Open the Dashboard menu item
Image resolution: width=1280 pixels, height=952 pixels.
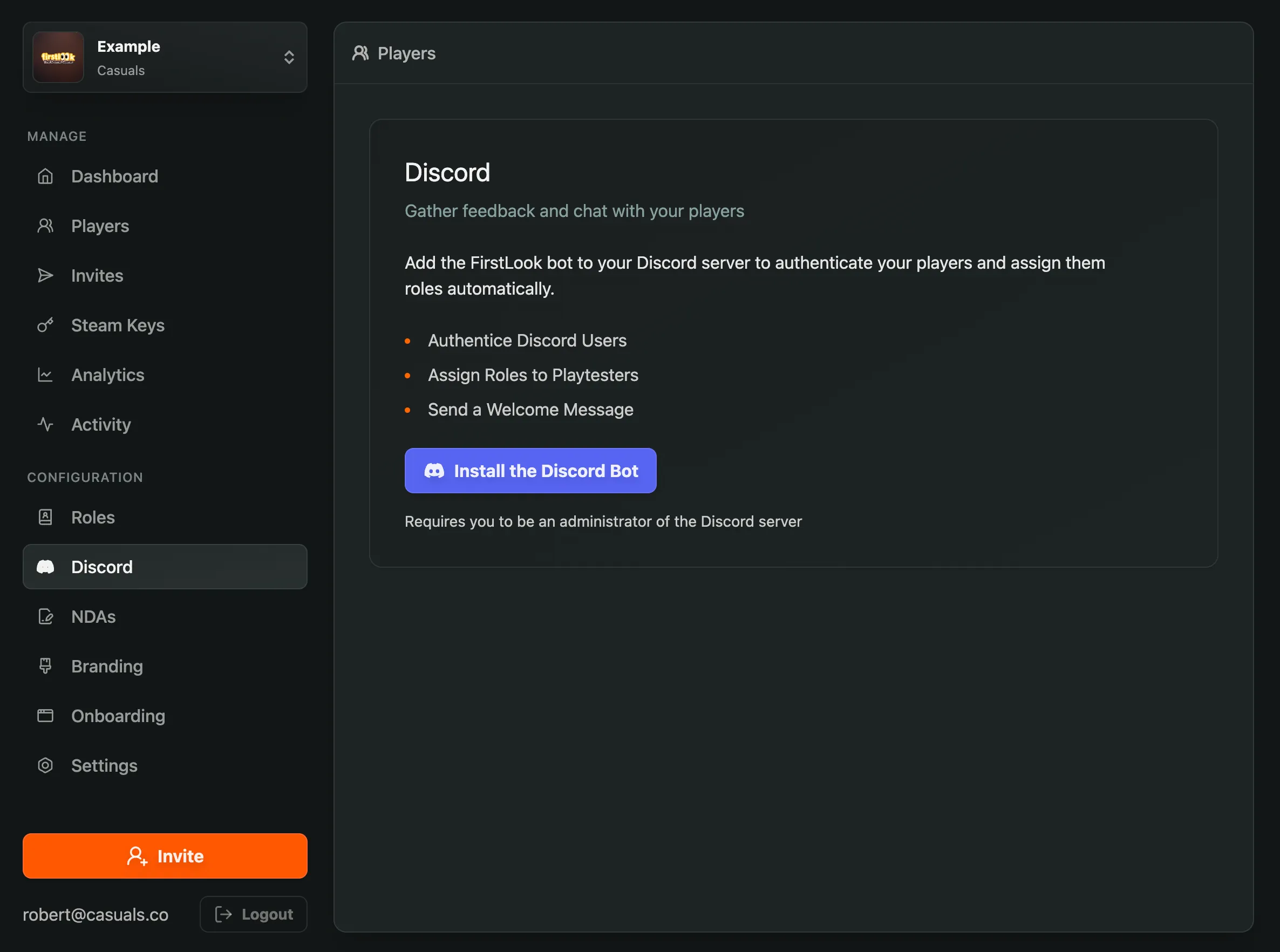tap(165, 176)
